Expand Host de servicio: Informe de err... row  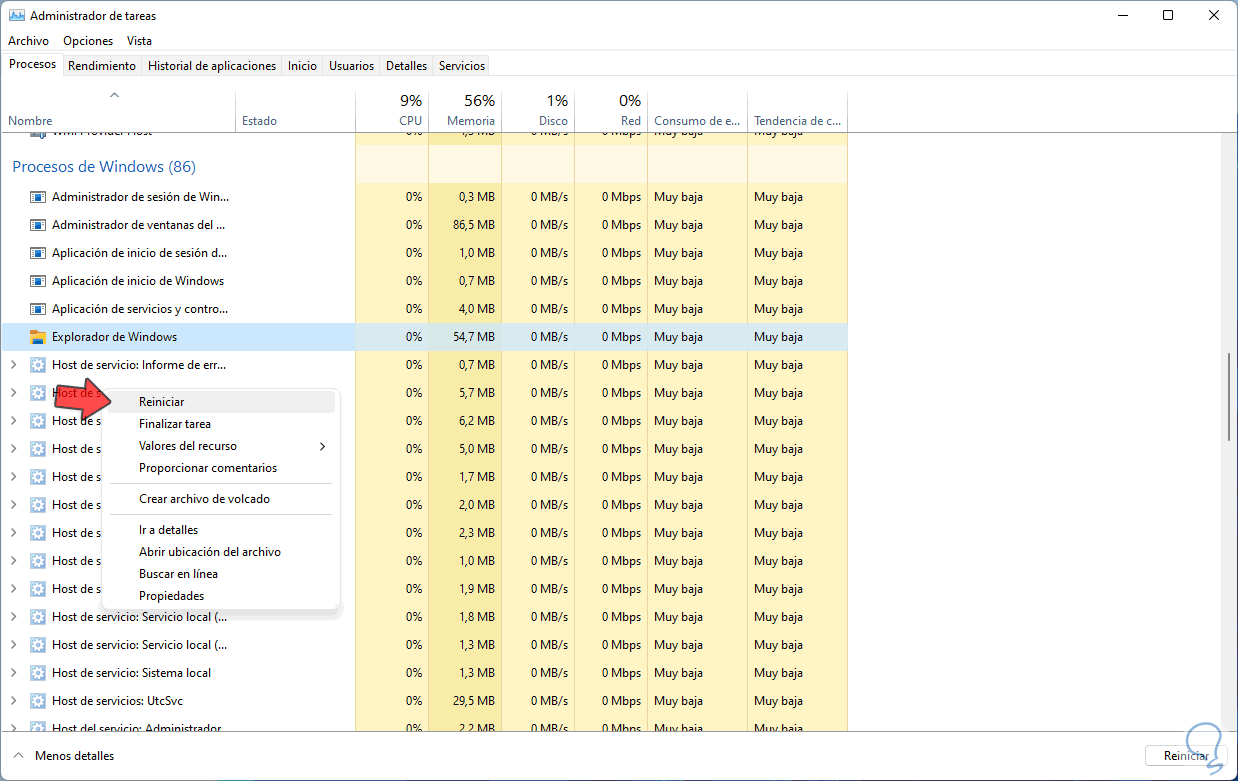(x=13, y=365)
